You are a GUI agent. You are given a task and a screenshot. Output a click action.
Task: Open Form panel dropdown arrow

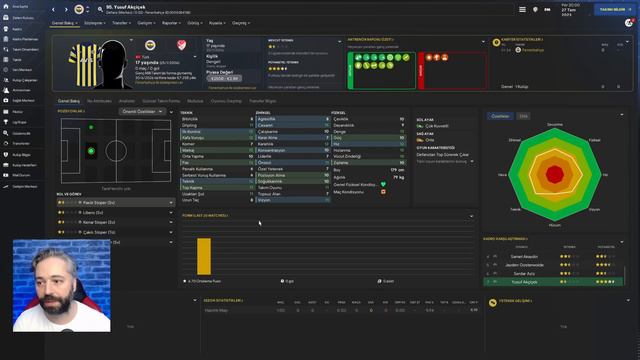coord(471,216)
